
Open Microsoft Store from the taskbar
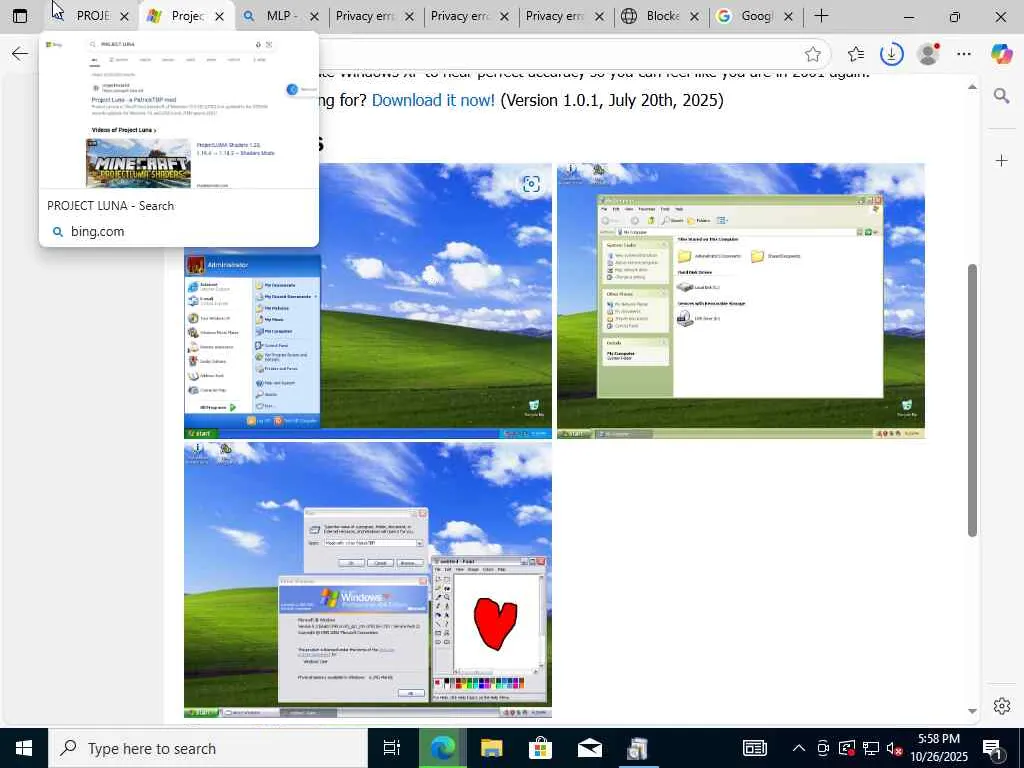(x=540, y=748)
